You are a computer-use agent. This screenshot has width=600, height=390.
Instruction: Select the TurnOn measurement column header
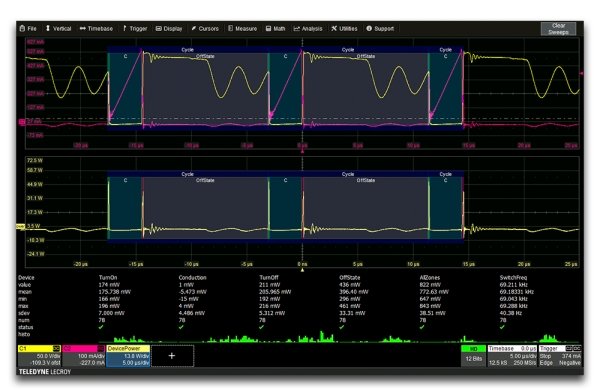pos(108,277)
